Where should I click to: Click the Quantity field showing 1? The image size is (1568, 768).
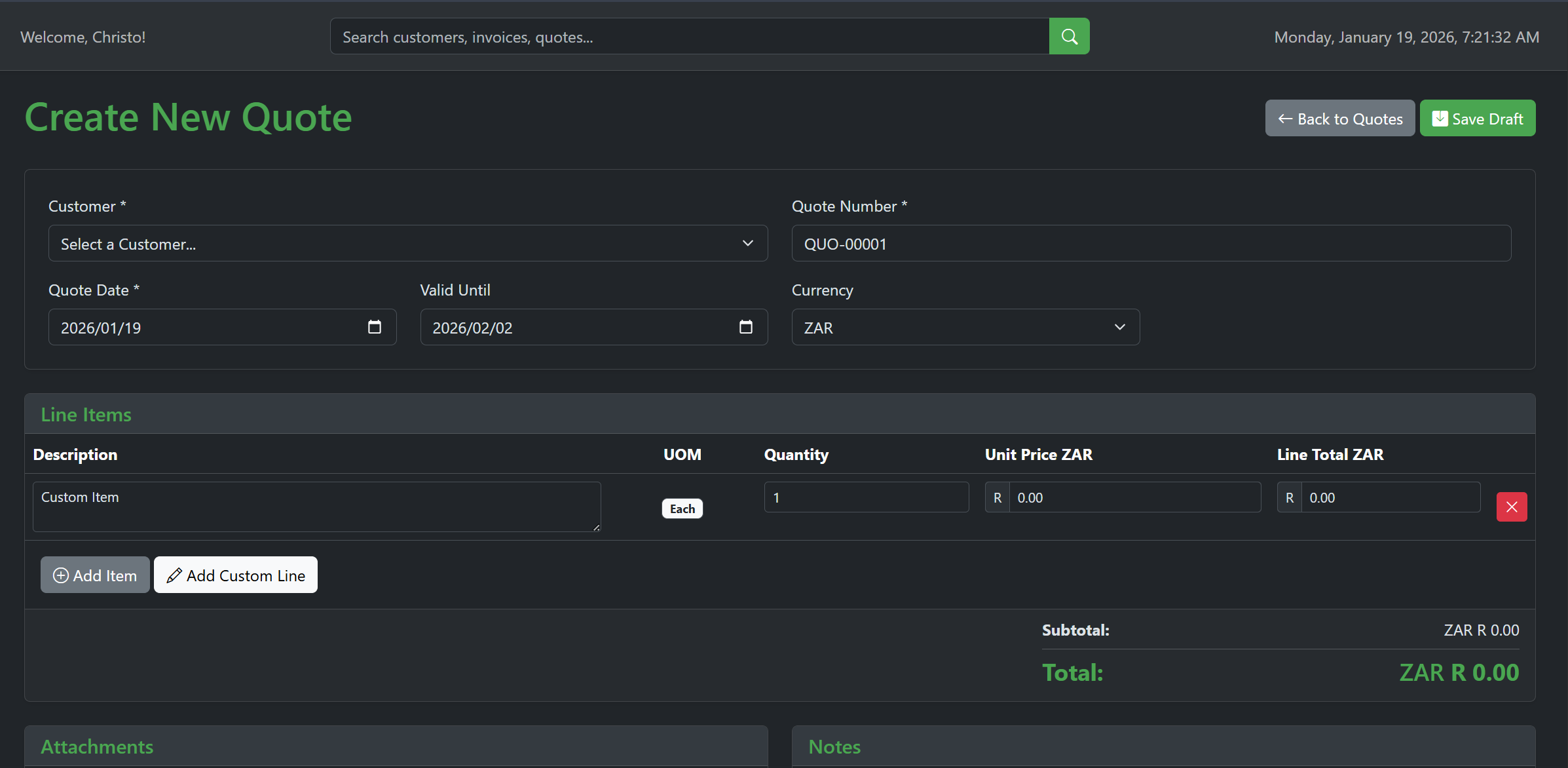[x=866, y=497]
